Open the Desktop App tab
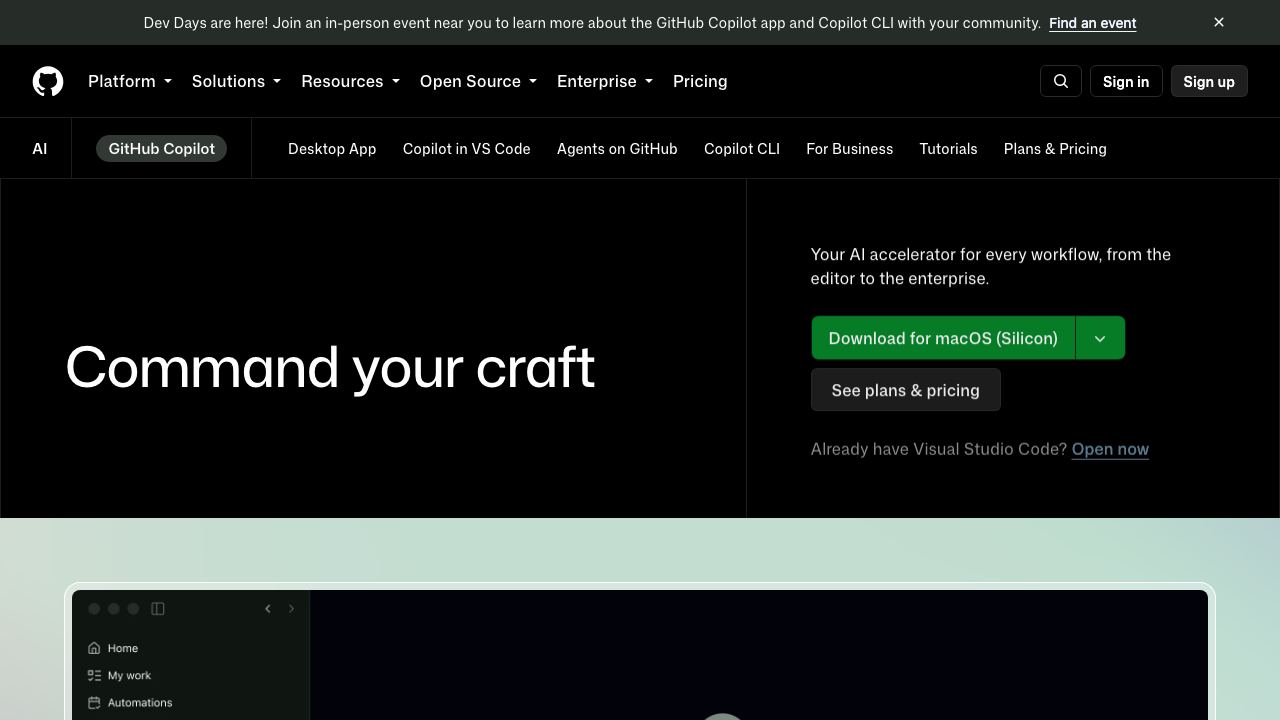Screen dimensions: 1280x720 tap(332, 148)
